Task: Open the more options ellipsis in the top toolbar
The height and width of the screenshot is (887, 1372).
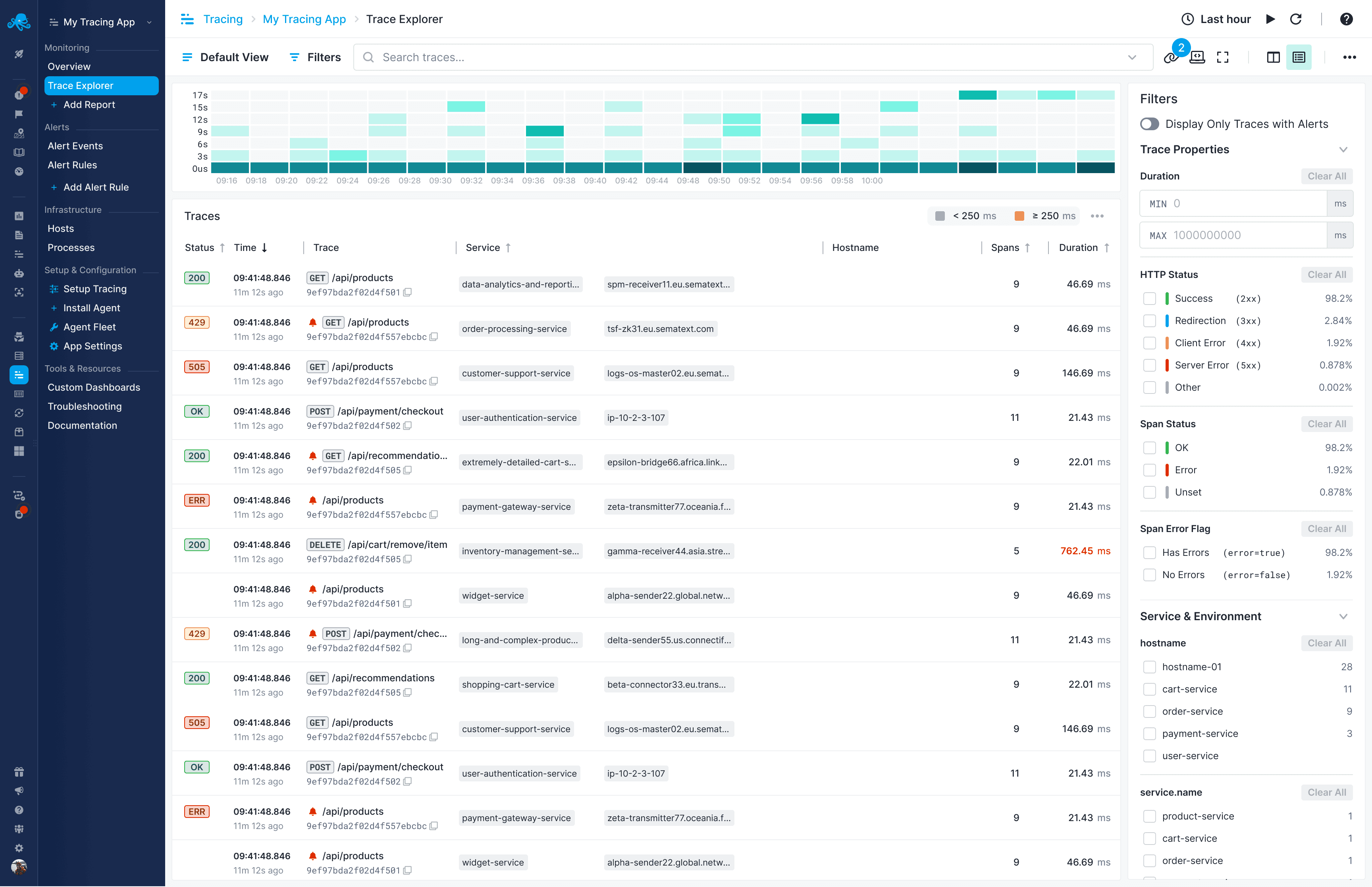Action: 1350,57
